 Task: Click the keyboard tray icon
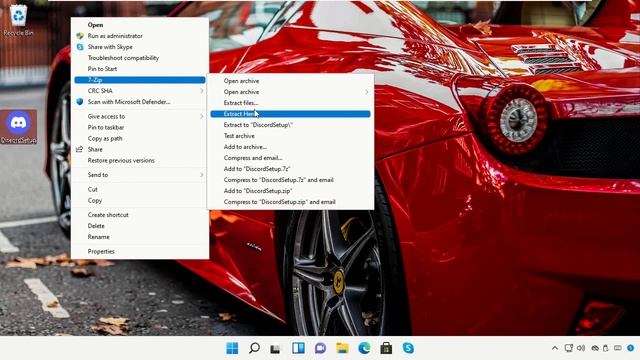[618, 348]
